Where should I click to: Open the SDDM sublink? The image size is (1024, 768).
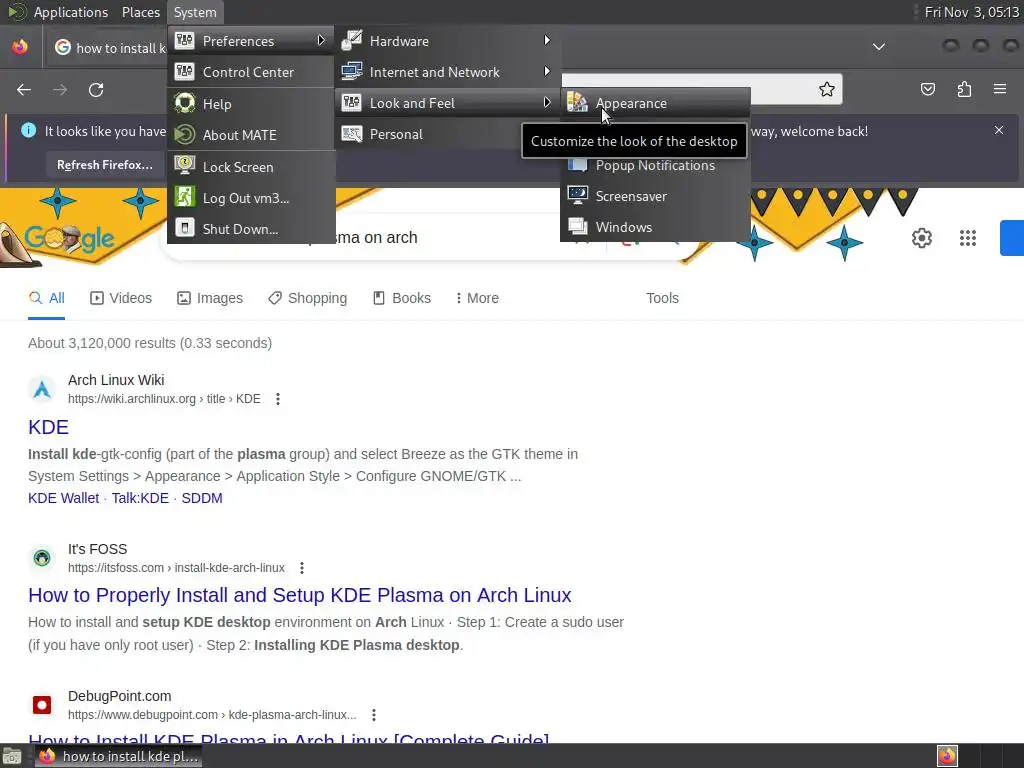click(x=202, y=498)
